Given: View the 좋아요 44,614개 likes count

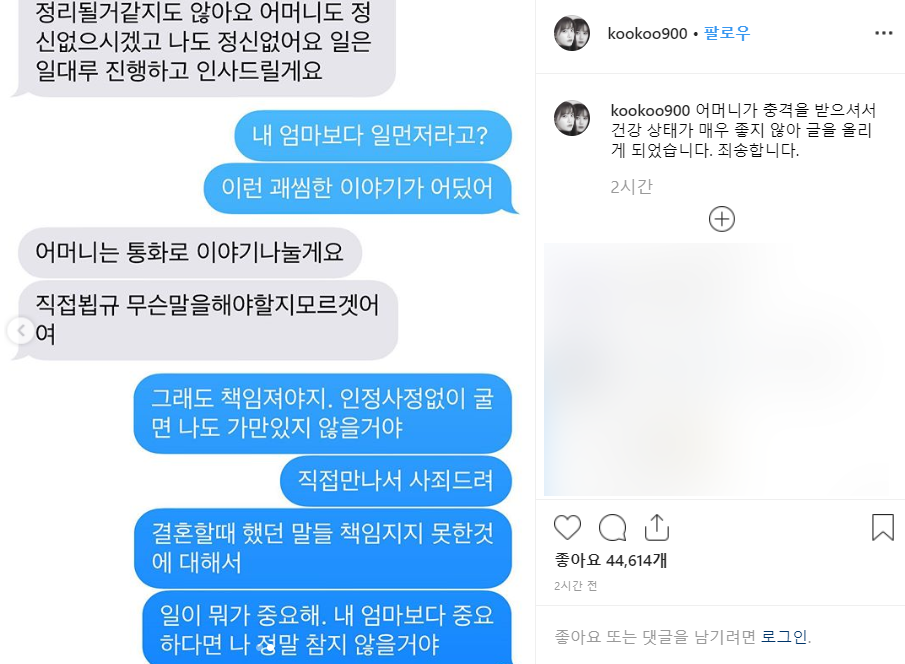Looking at the screenshot, I should pos(611,560).
